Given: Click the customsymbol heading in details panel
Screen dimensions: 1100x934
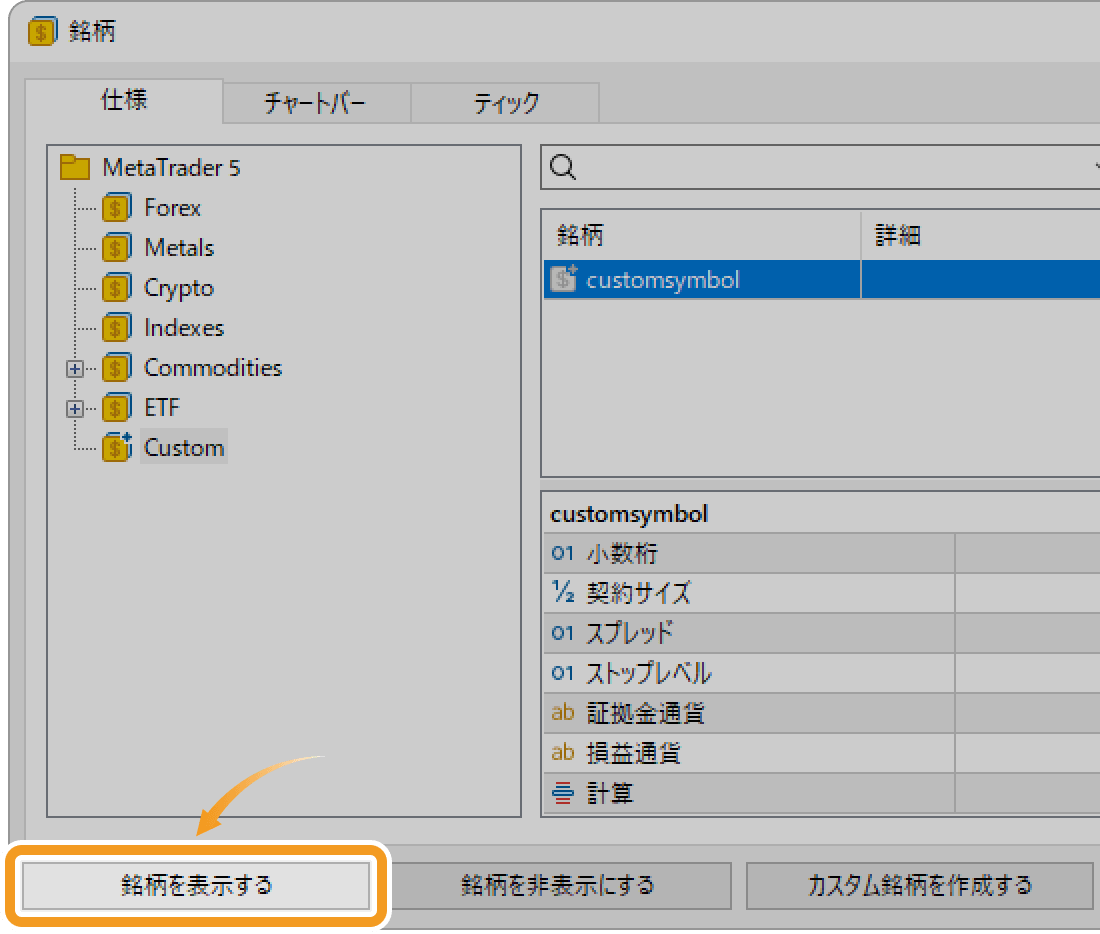Looking at the screenshot, I should pyautogui.click(x=629, y=514).
